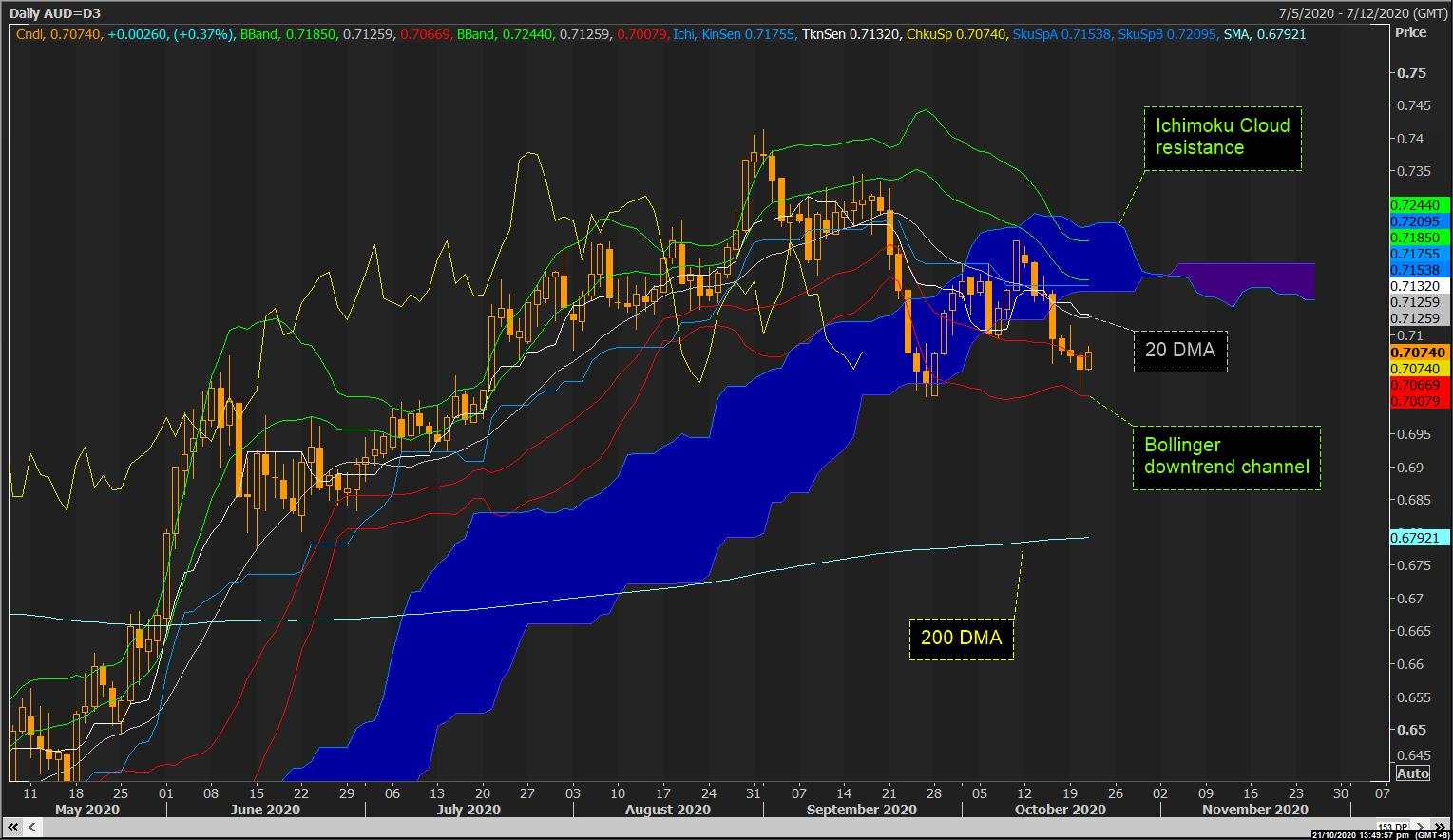This screenshot has width=1453, height=840.
Task: Click the 153 DP data points indicator
Action: click(x=1392, y=827)
